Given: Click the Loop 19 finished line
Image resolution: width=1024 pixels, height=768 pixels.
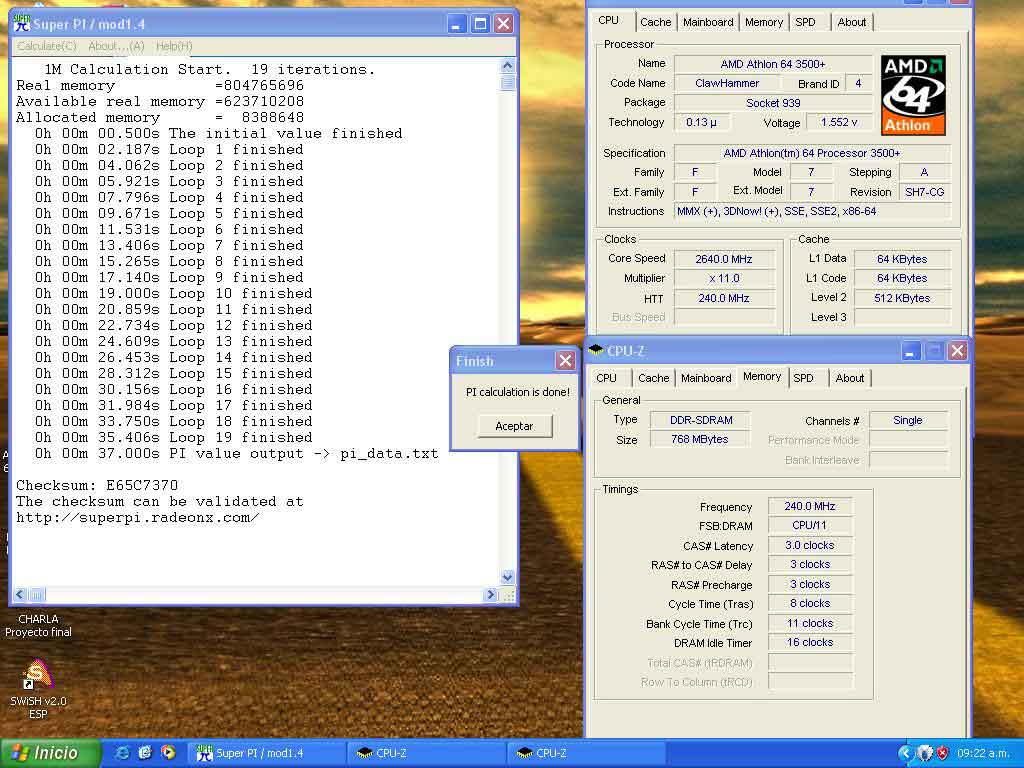Looking at the screenshot, I should click(174, 438).
